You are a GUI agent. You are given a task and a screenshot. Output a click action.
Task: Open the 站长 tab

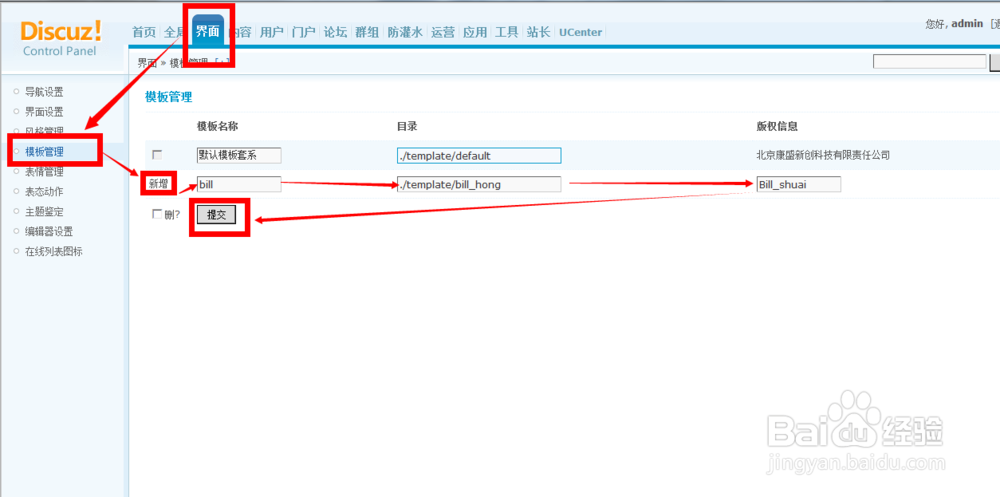point(538,32)
